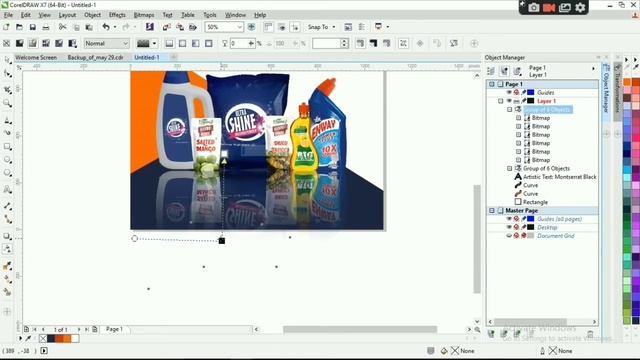Image resolution: width=640 pixels, height=360 pixels.
Task: Select the Zoom tool
Action: pos(7,103)
